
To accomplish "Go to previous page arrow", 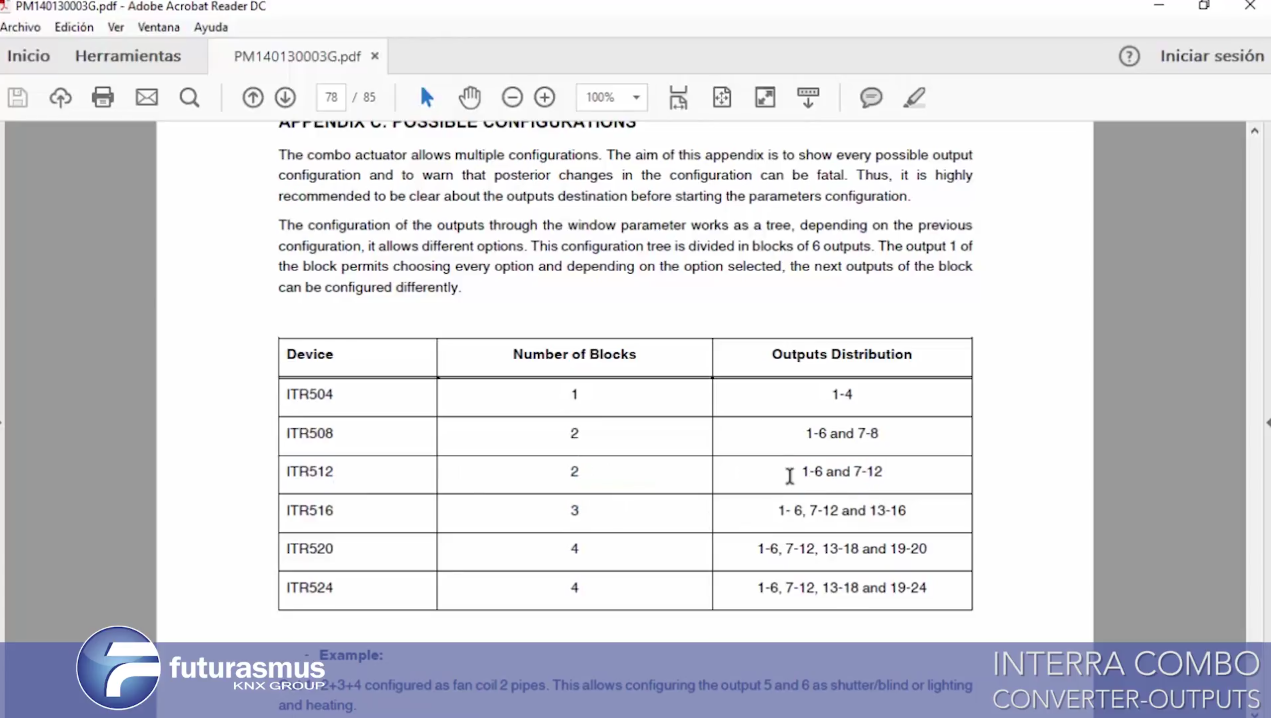I will click(x=253, y=97).
